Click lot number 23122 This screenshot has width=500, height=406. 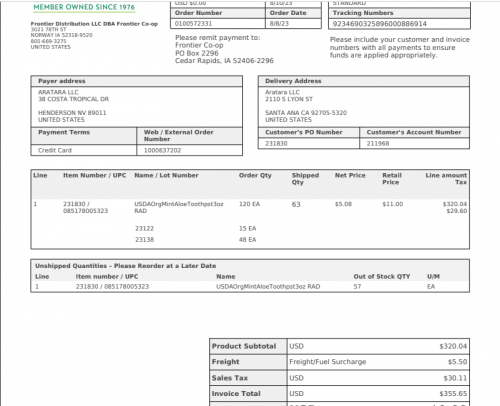(x=144, y=229)
